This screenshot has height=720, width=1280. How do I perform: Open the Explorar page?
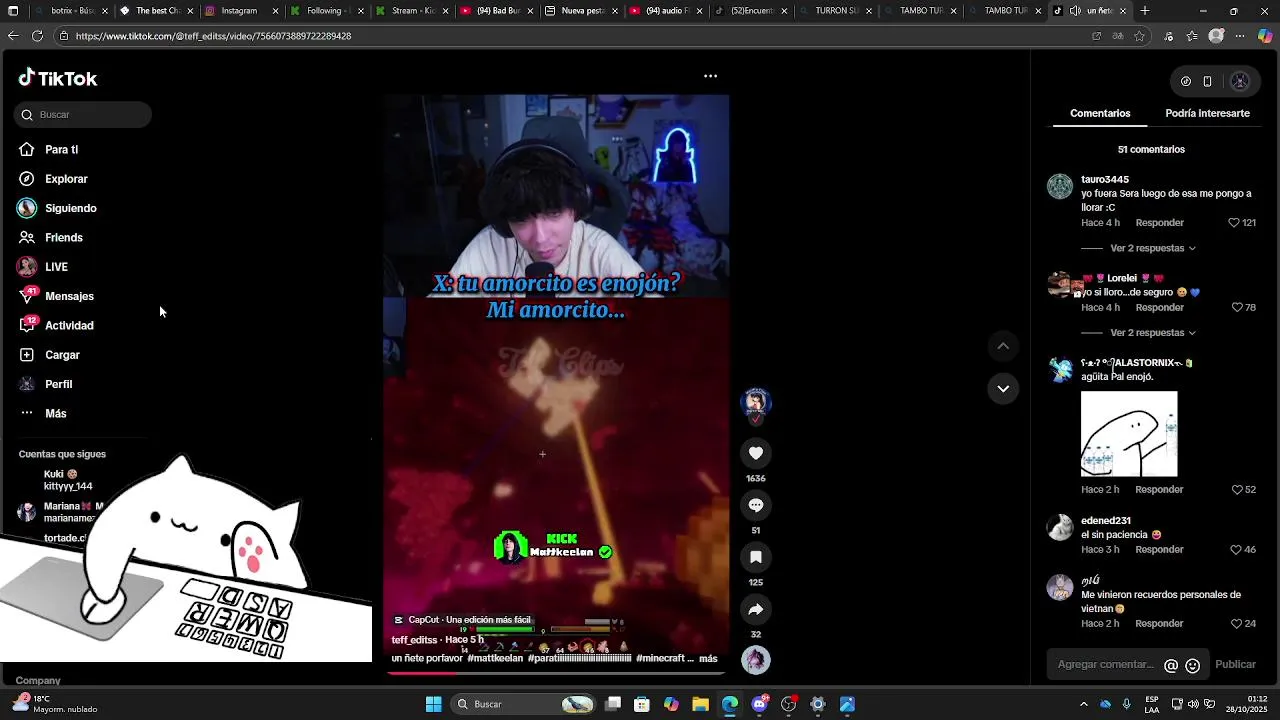[66, 179]
